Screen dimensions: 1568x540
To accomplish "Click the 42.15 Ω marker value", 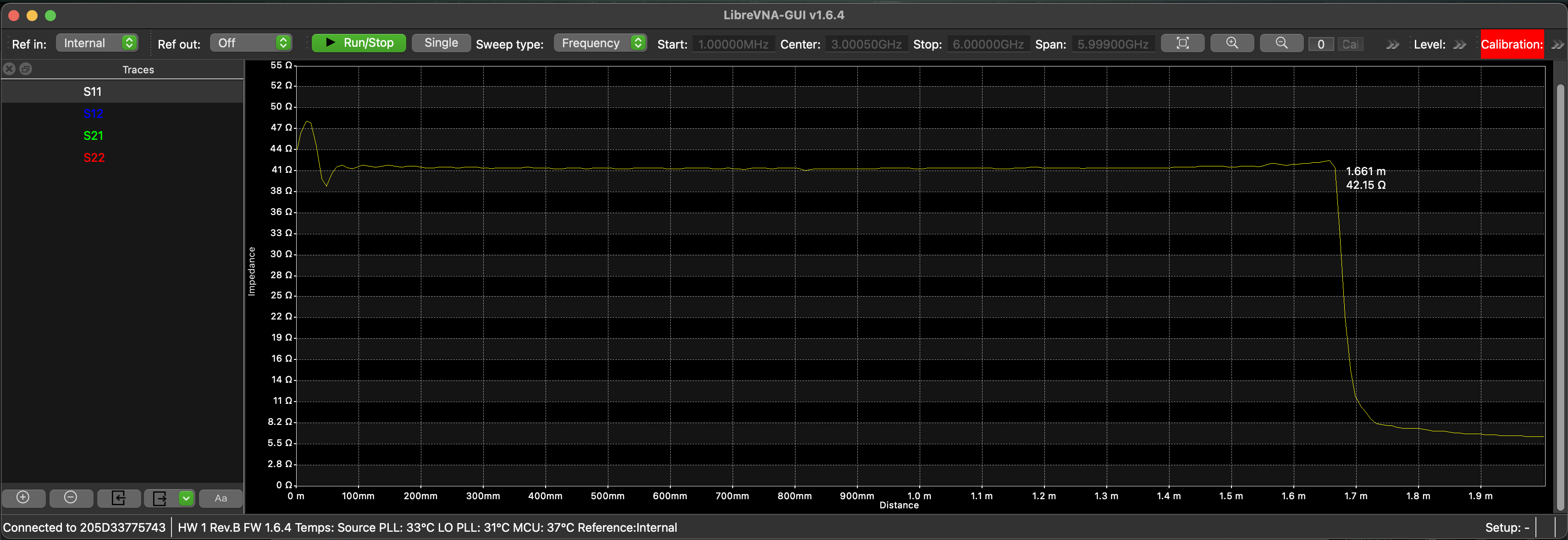I will [x=1365, y=184].
